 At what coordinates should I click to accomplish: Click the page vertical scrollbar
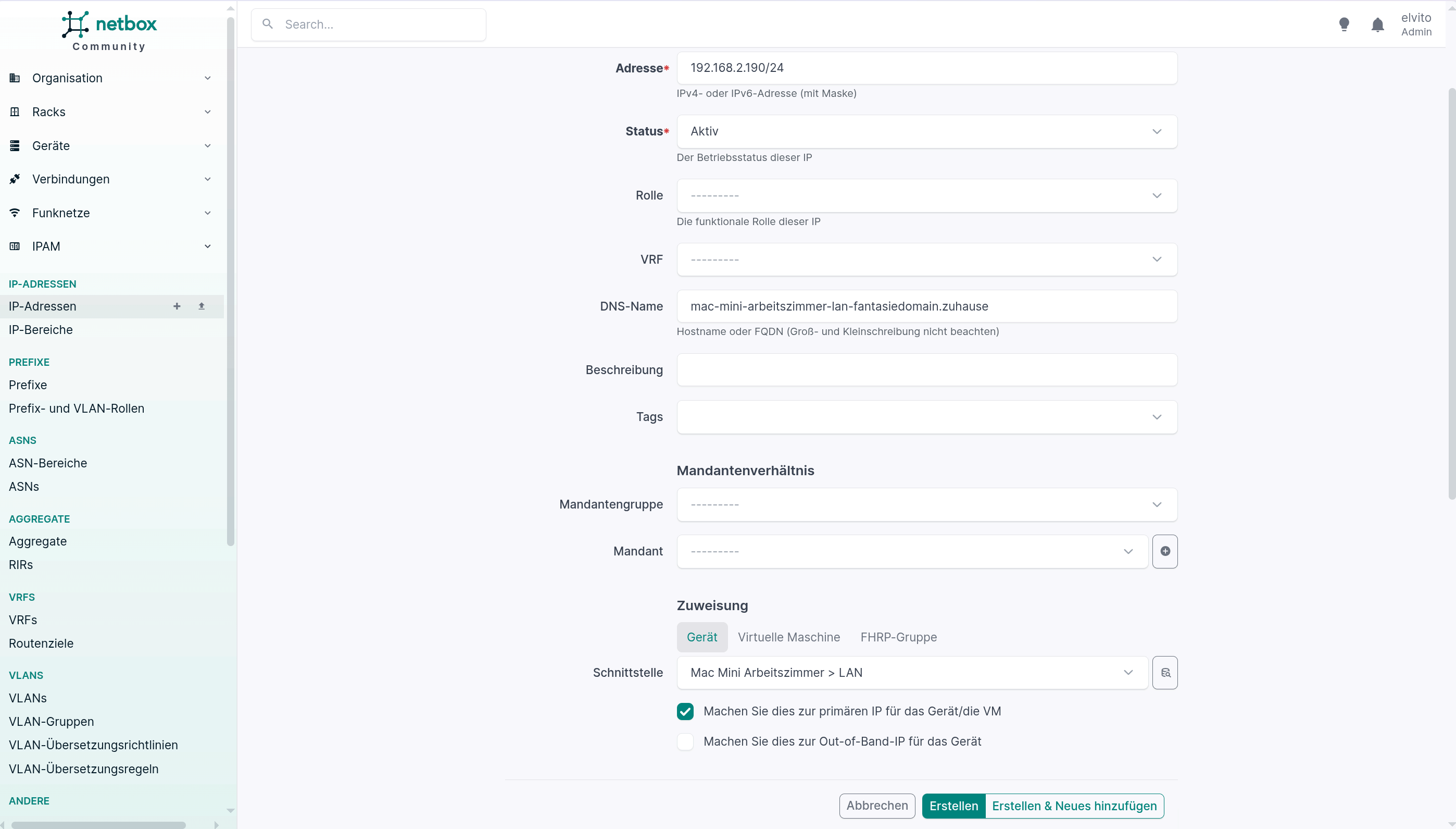tap(1452, 293)
